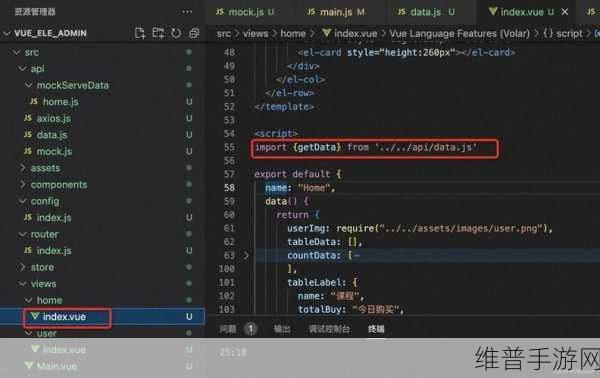Refresh the explorer file tree
600x378 pixels.
[176, 33]
